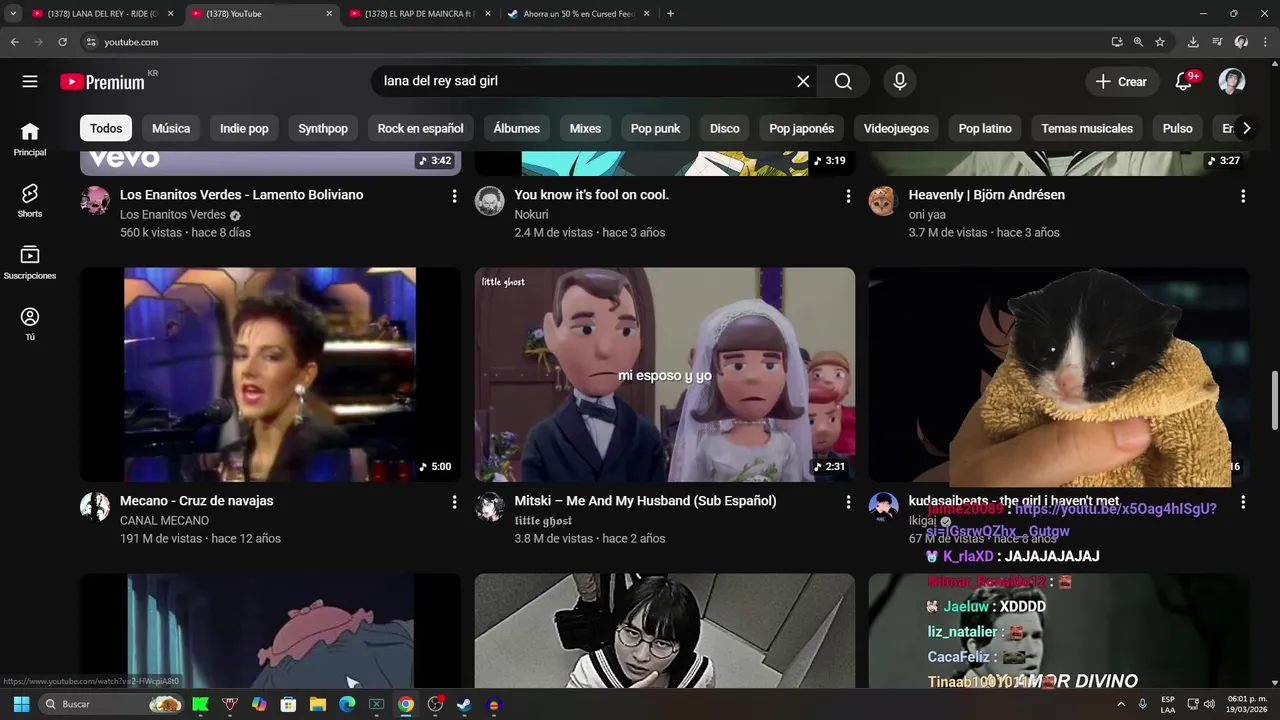Play the Mecano video thumbnail
Screen dimensions: 1280x720
(x=270, y=375)
